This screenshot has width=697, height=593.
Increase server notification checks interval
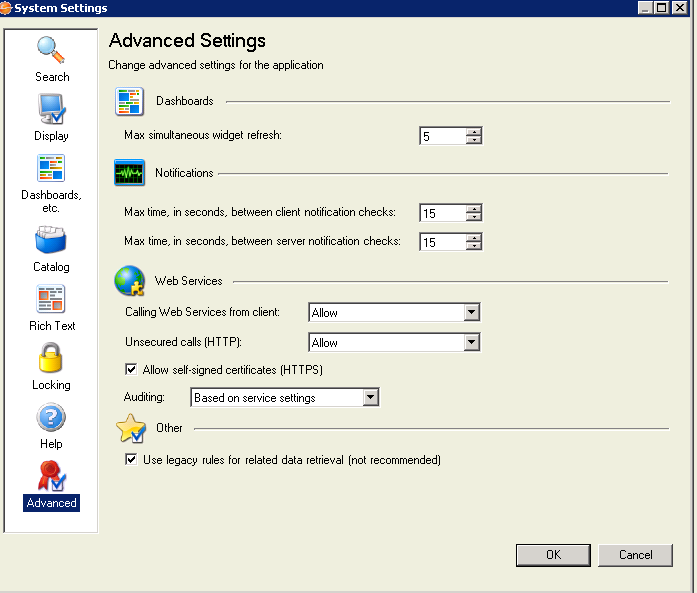coord(474,237)
